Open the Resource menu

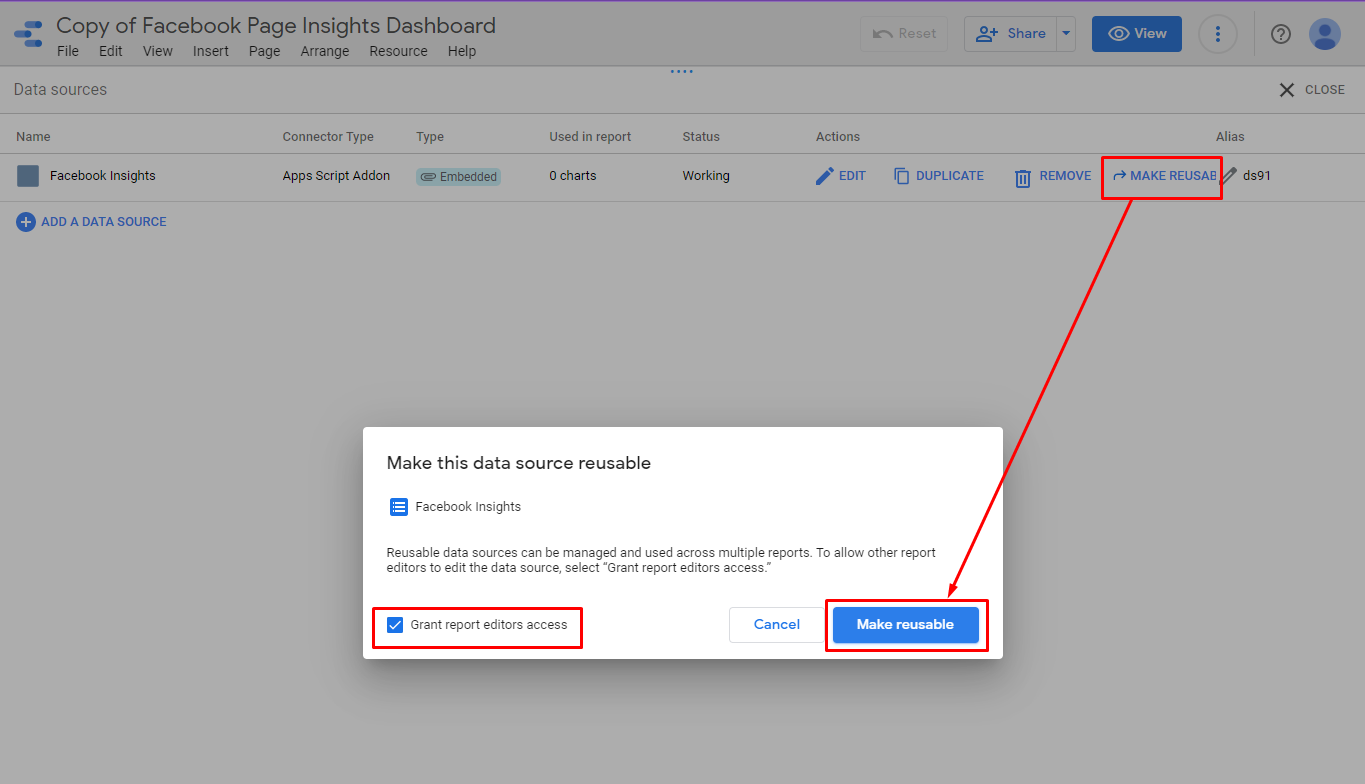click(398, 51)
